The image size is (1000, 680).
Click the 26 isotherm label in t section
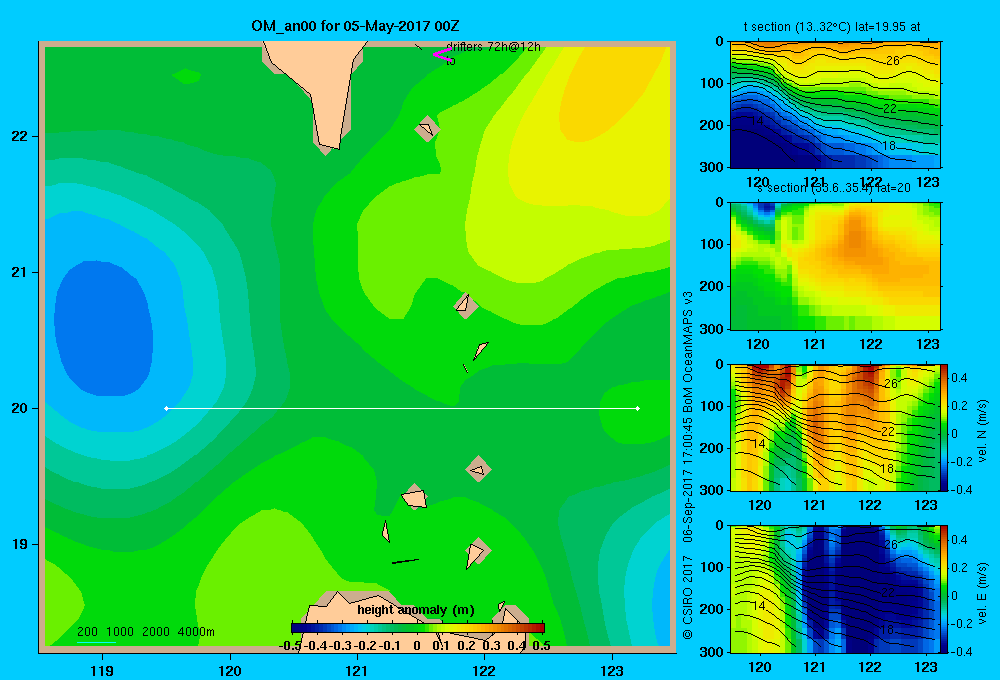pos(893,61)
